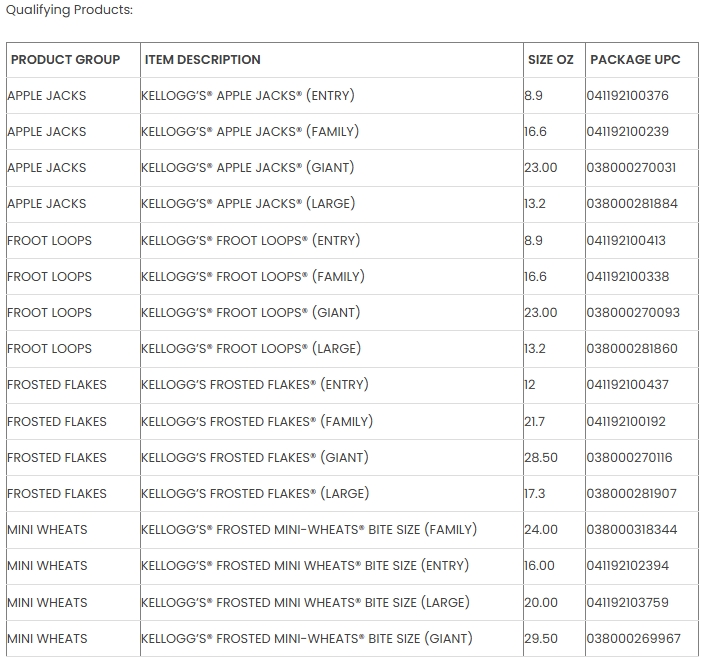
Task: Select UPC 041192102394 cell
Action: tap(628, 566)
